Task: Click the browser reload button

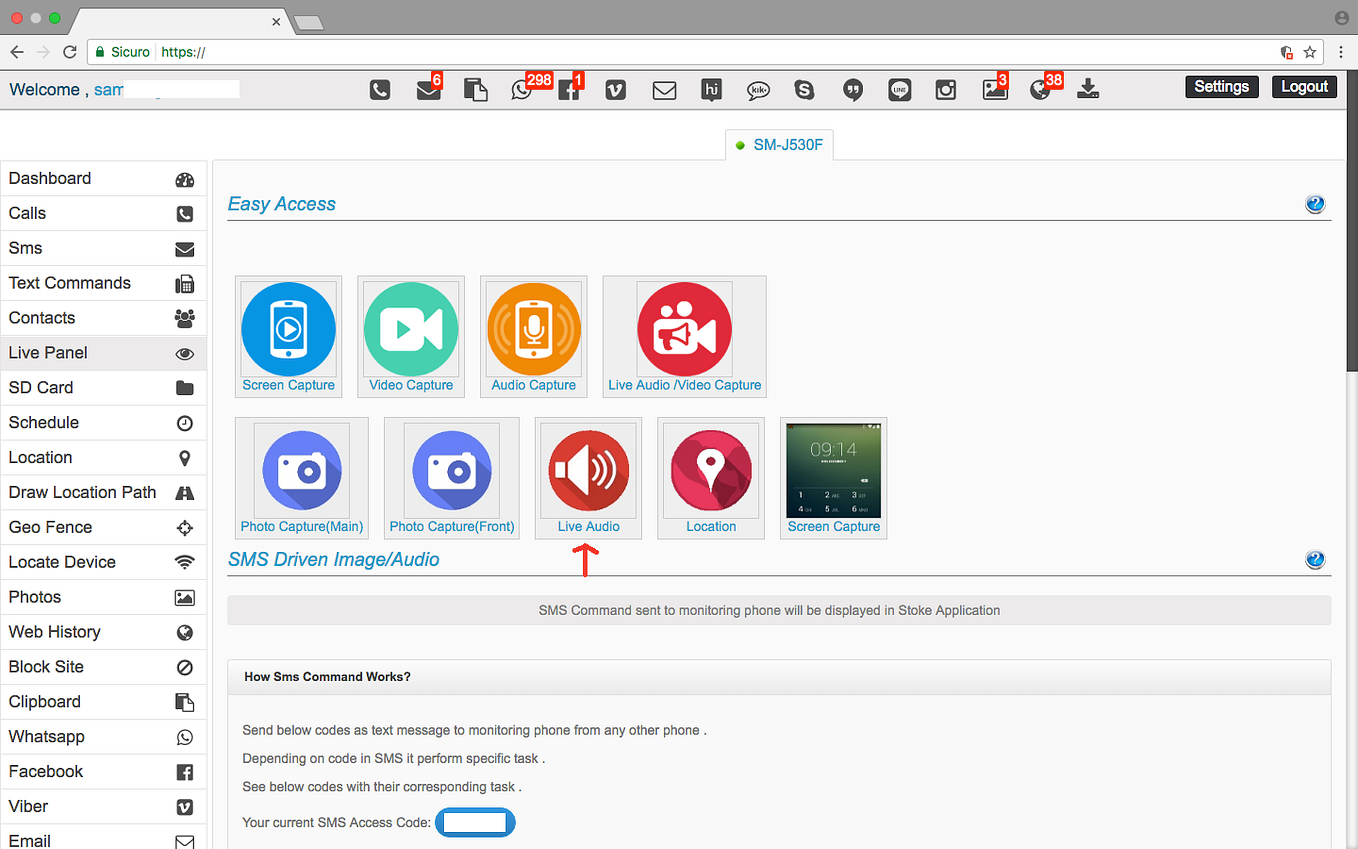Action: coord(69,52)
